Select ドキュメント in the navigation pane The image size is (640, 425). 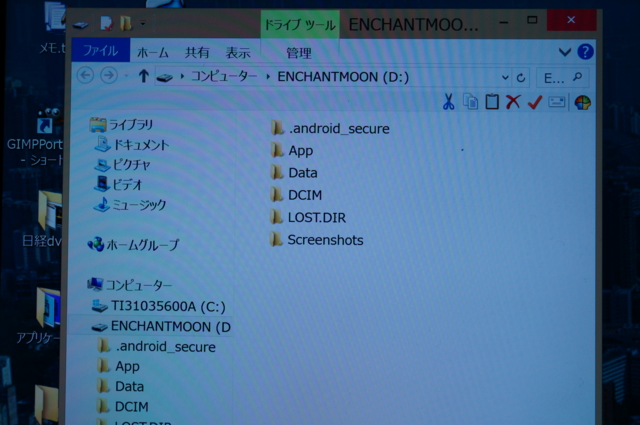(x=131, y=145)
